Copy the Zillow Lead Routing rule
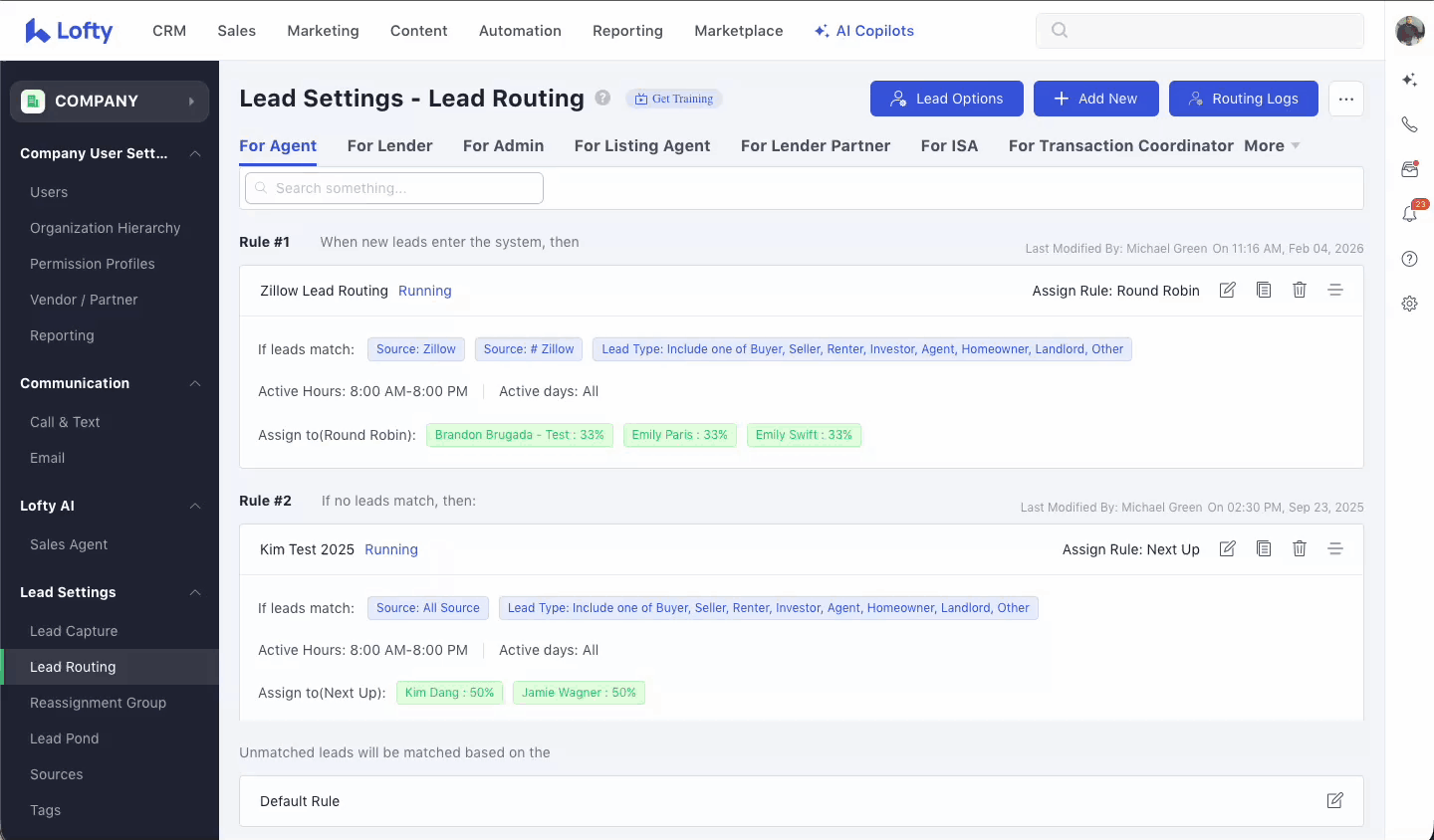 [1264, 290]
